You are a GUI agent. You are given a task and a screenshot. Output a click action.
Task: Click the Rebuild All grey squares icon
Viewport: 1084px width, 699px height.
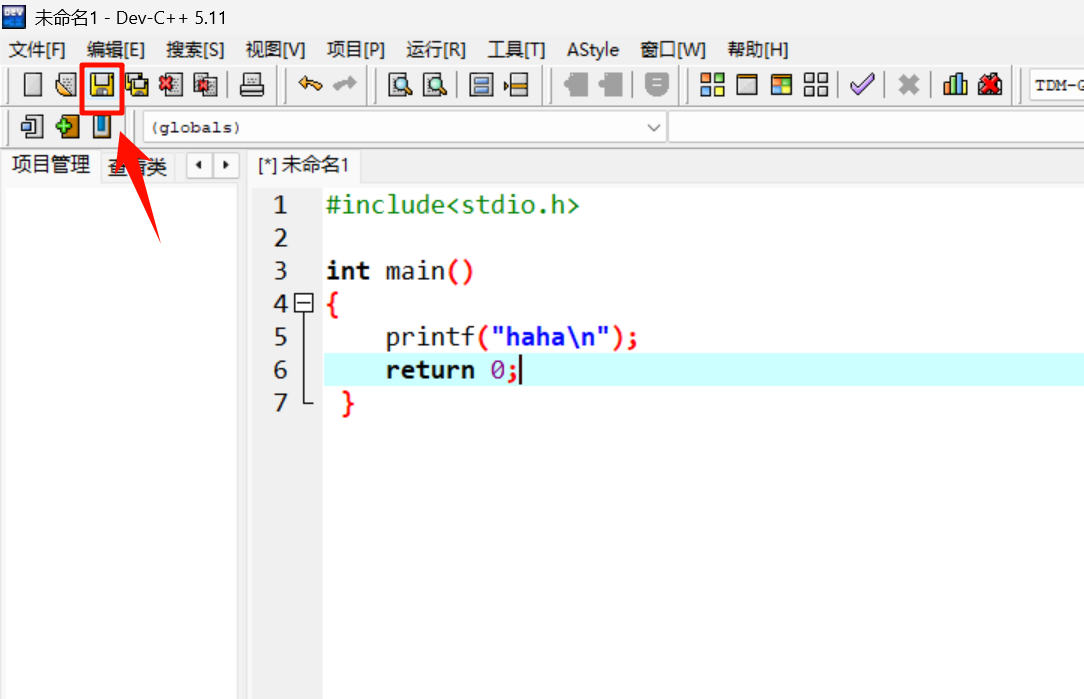tap(816, 85)
